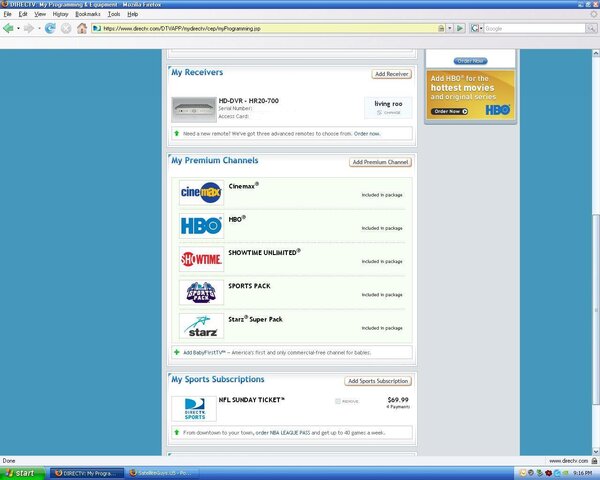600x480 pixels.
Task: Open the View menu
Action: [40, 14]
